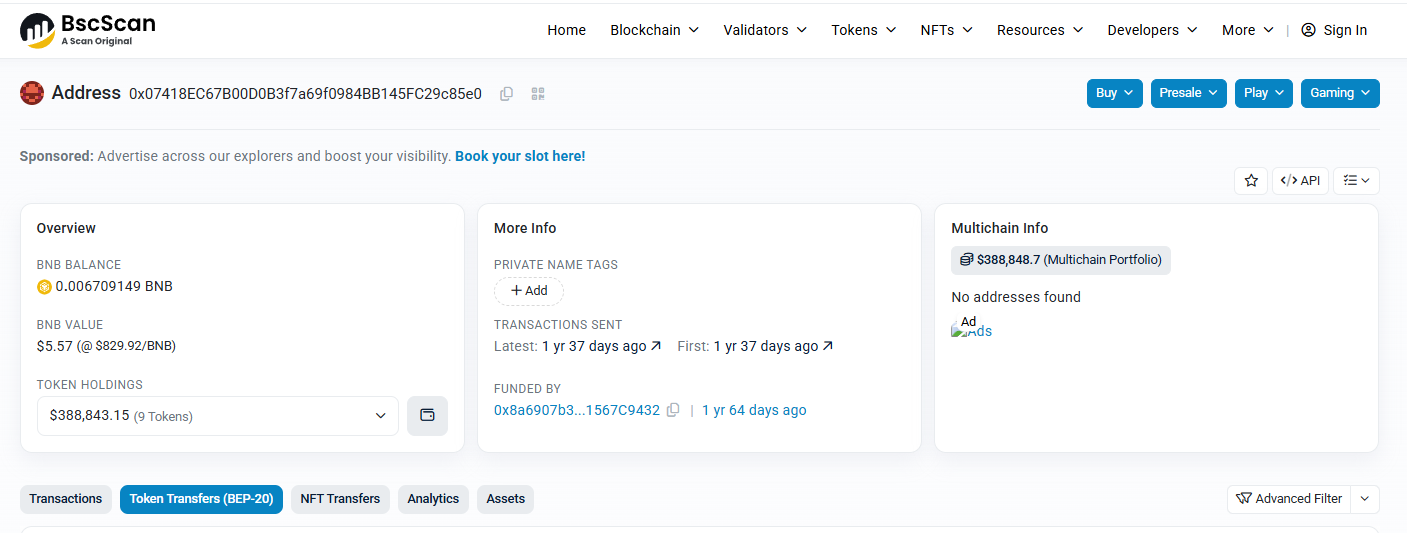The height and width of the screenshot is (533, 1407).
Task: Add a private name tag
Action: click(x=529, y=291)
